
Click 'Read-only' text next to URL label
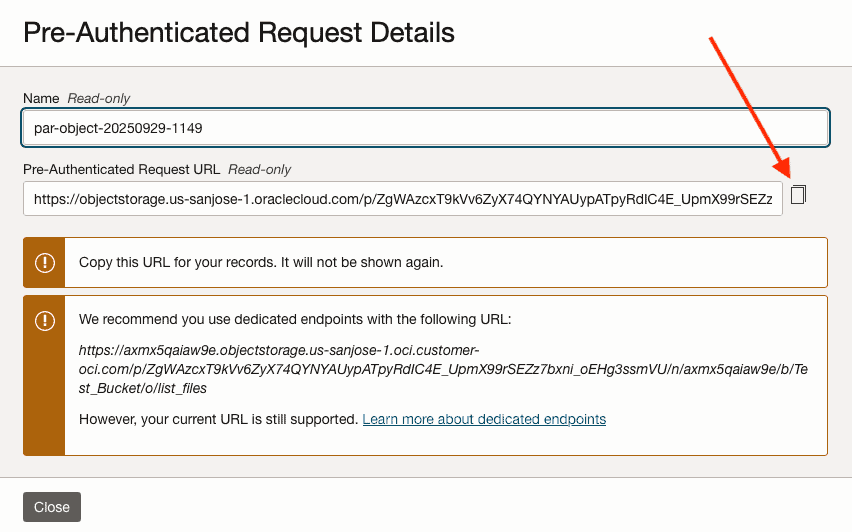259,169
